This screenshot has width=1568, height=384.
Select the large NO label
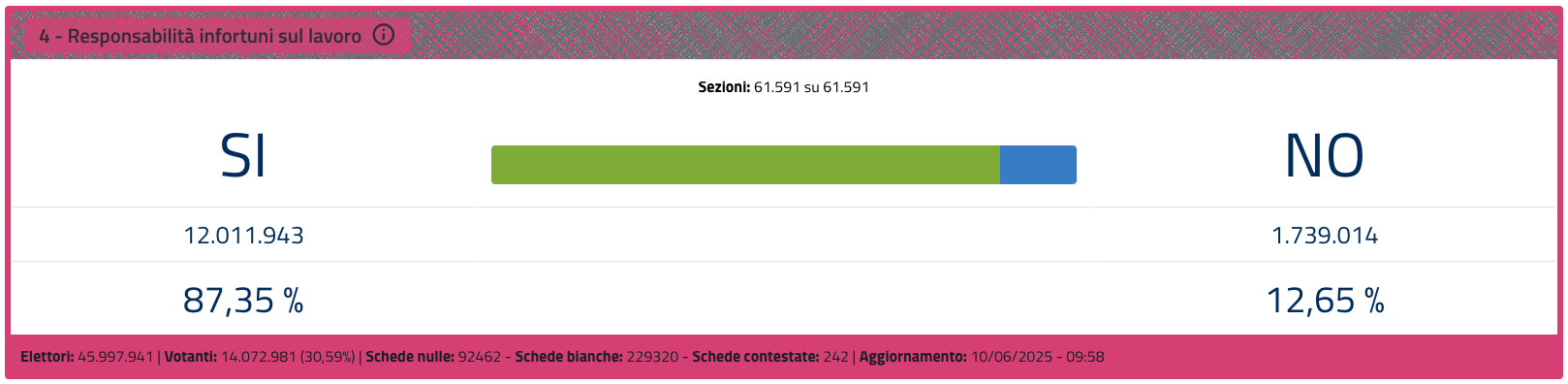[1325, 155]
